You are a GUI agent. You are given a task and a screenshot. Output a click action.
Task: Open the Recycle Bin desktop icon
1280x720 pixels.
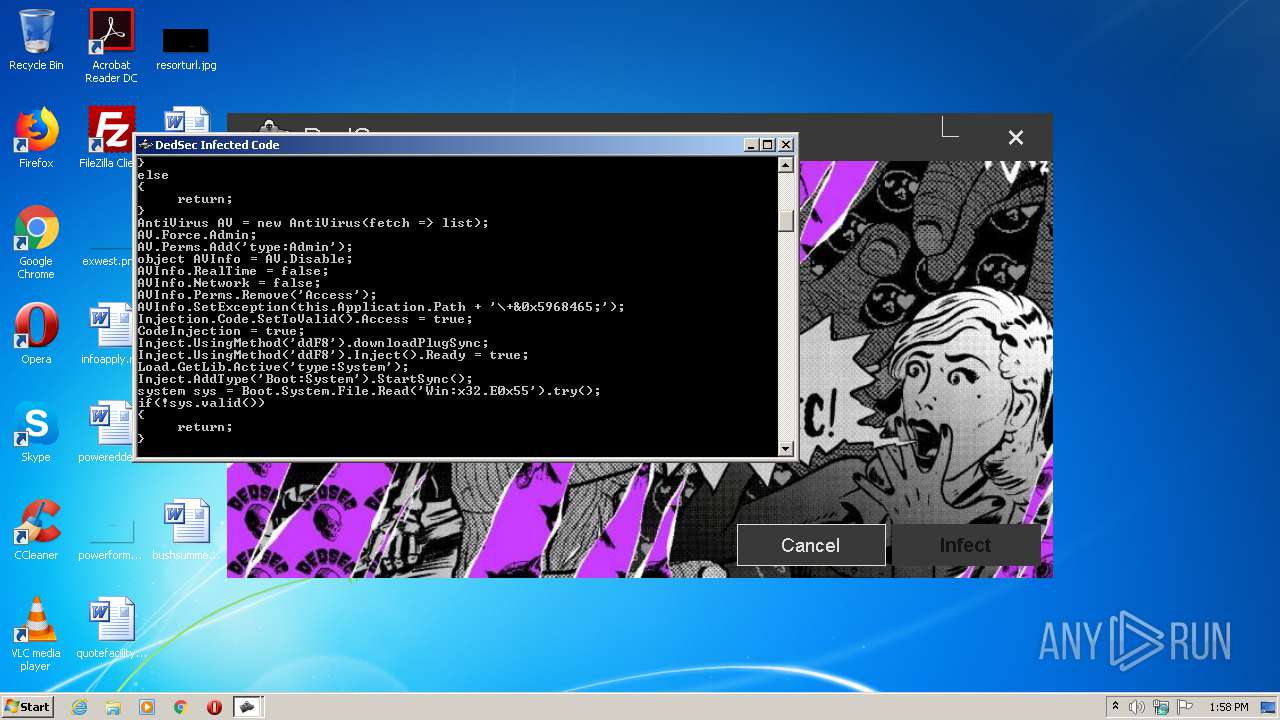coord(36,40)
